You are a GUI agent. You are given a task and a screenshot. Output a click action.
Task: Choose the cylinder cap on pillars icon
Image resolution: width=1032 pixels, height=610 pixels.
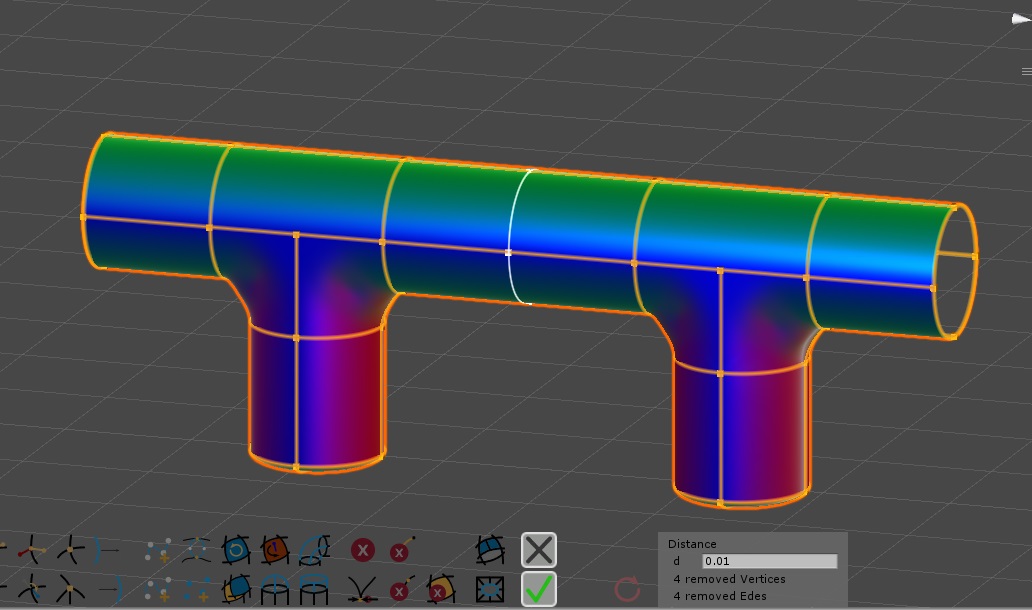click(x=314, y=589)
